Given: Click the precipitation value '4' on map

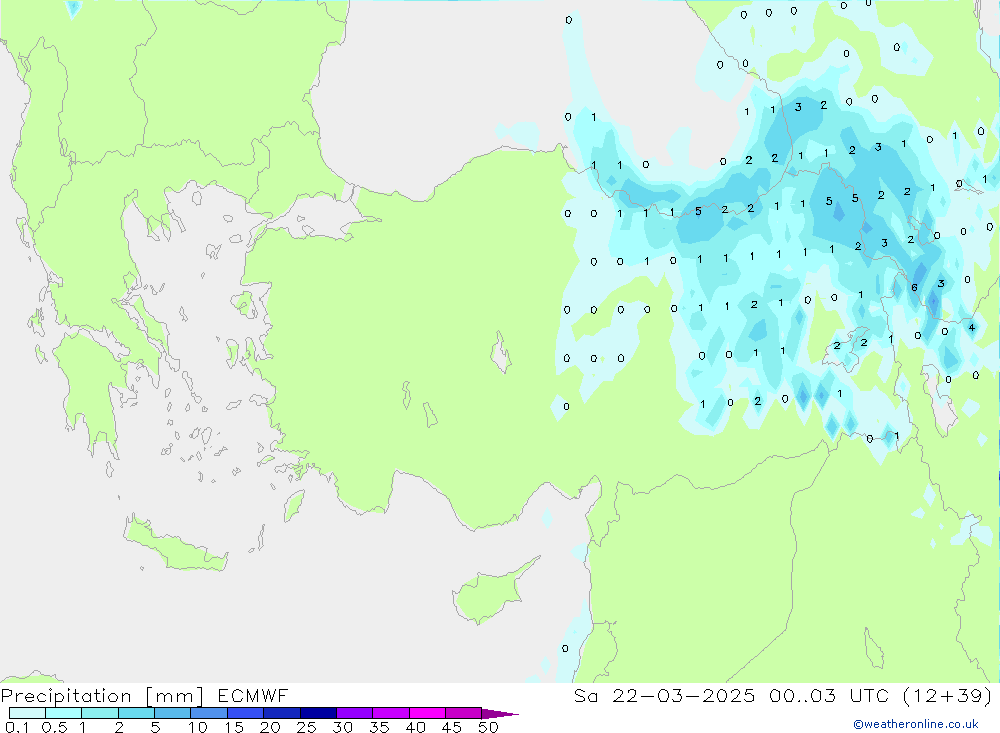Looking at the screenshot, I should tap(971, 328).
